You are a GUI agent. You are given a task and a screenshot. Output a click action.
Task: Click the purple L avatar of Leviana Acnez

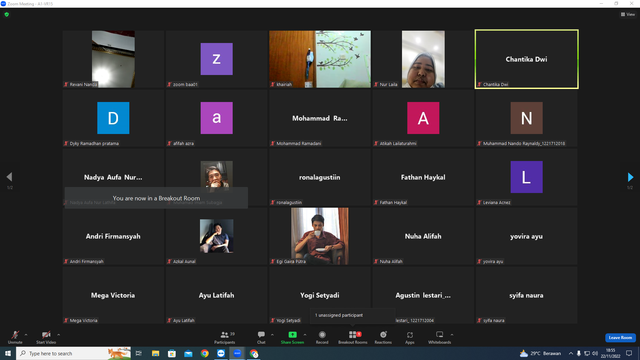[527, 177]
